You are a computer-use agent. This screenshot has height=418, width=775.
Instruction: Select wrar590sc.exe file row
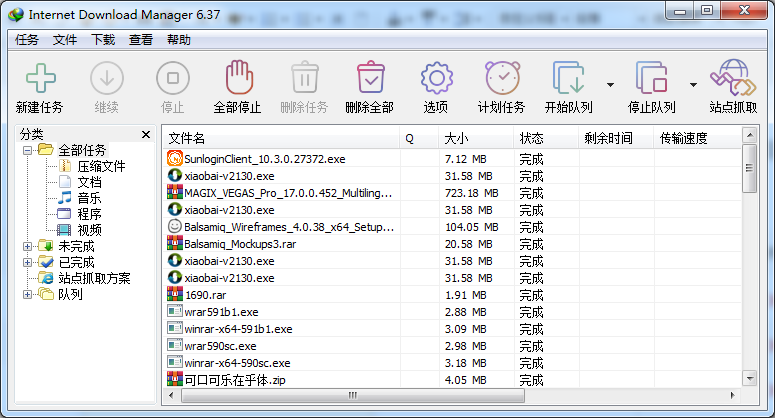452,346
